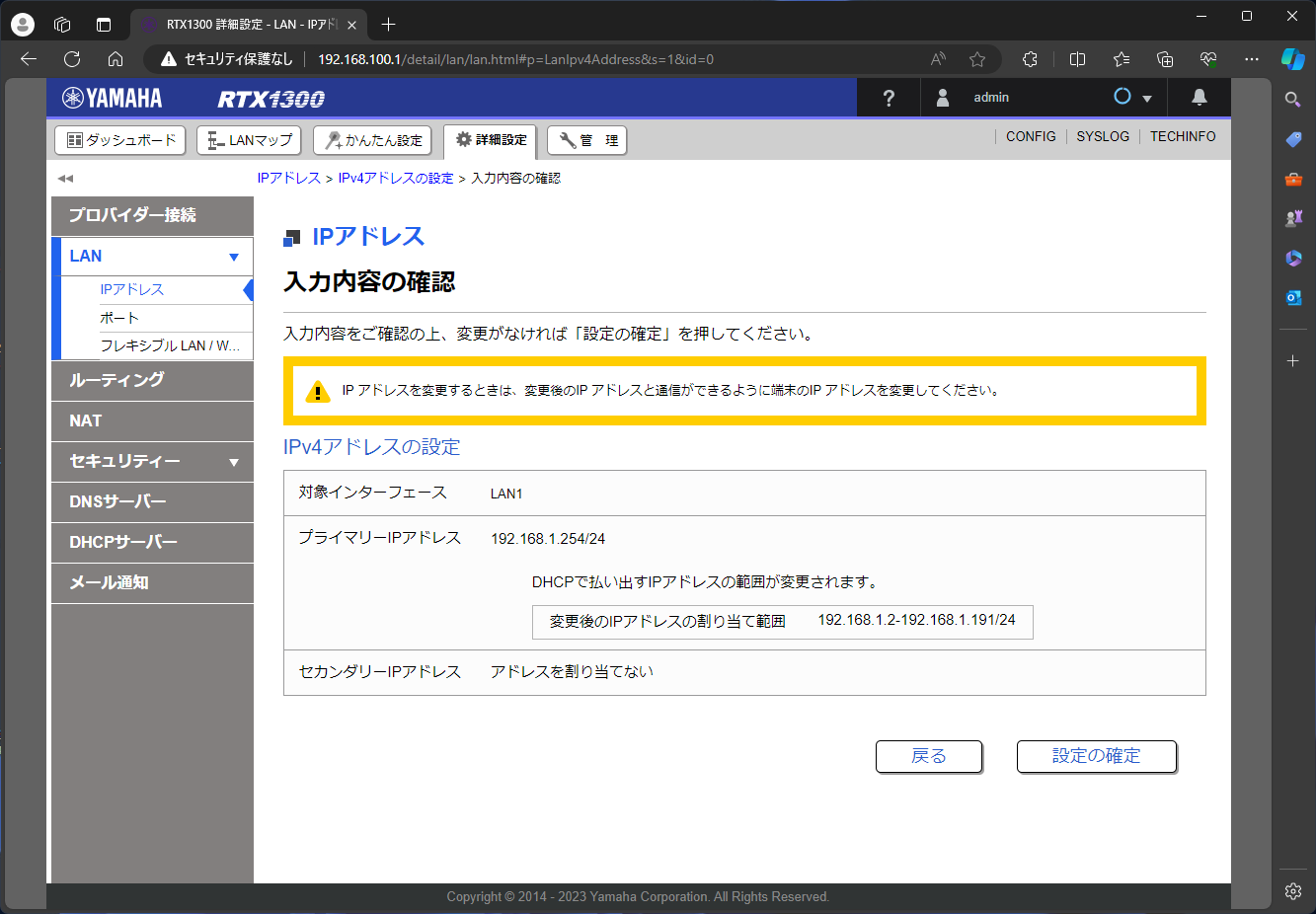Open tab actions menu icon
This screenshot has height=914, width=1316.
[x=104, y=25]
